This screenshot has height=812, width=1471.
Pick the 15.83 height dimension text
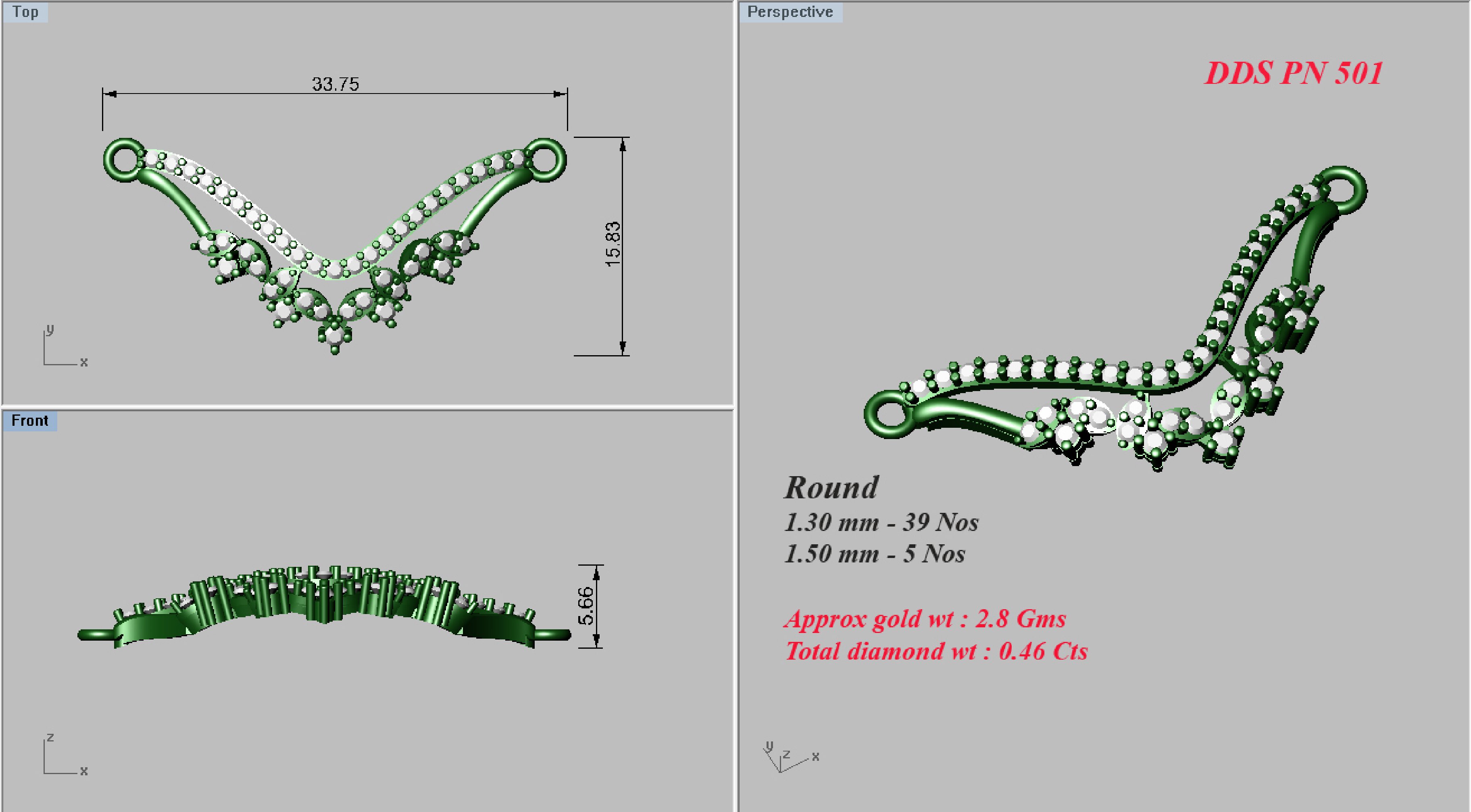point(612,244)
